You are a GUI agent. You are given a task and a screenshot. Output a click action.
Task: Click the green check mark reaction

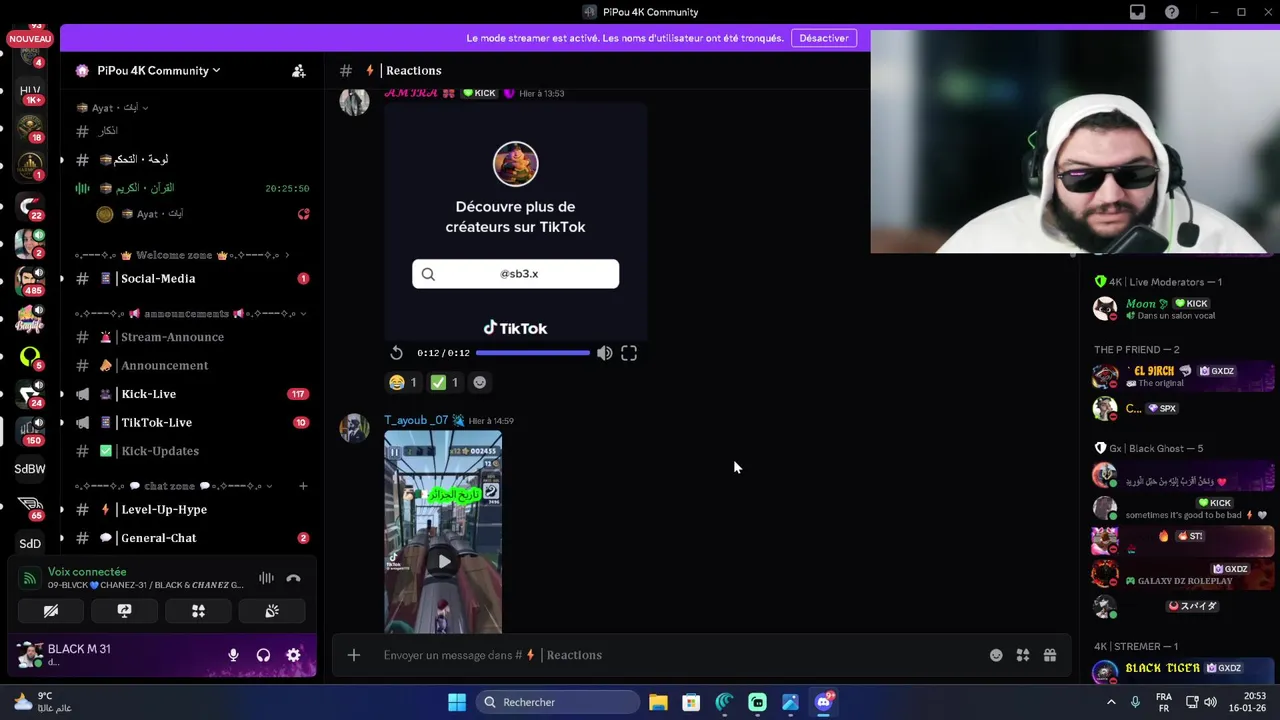click(x=444, y=383)
